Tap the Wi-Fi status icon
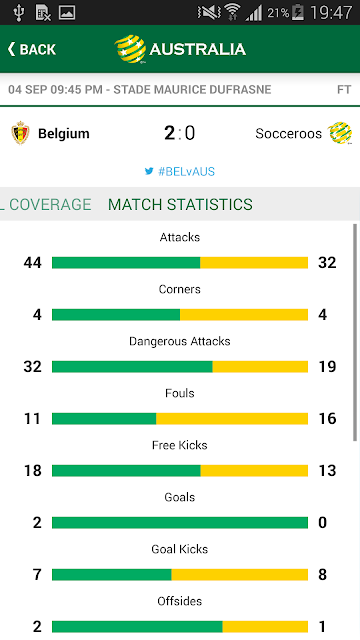The width and height of the screenshot is (360, 640). tap(233, 12)
